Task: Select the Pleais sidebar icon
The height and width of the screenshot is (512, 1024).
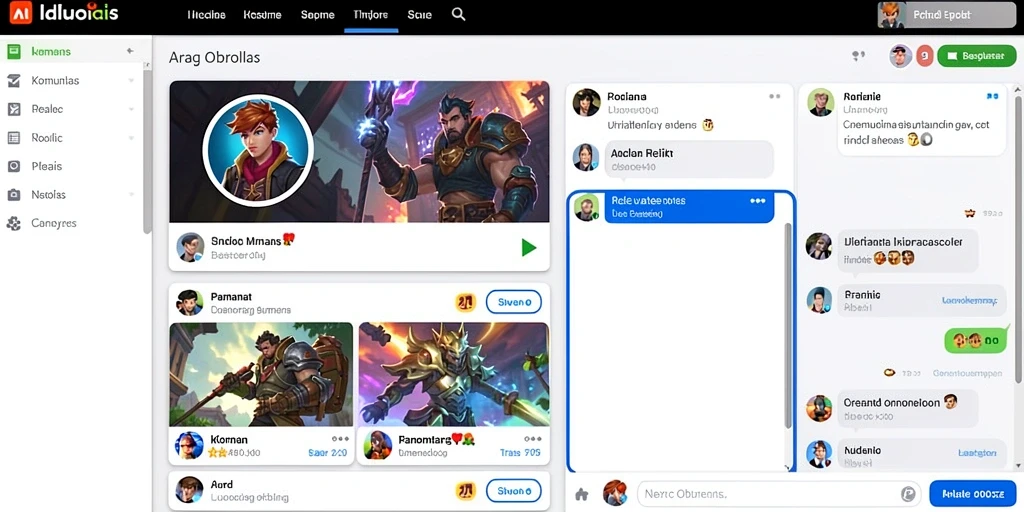Action: (14, 167)
